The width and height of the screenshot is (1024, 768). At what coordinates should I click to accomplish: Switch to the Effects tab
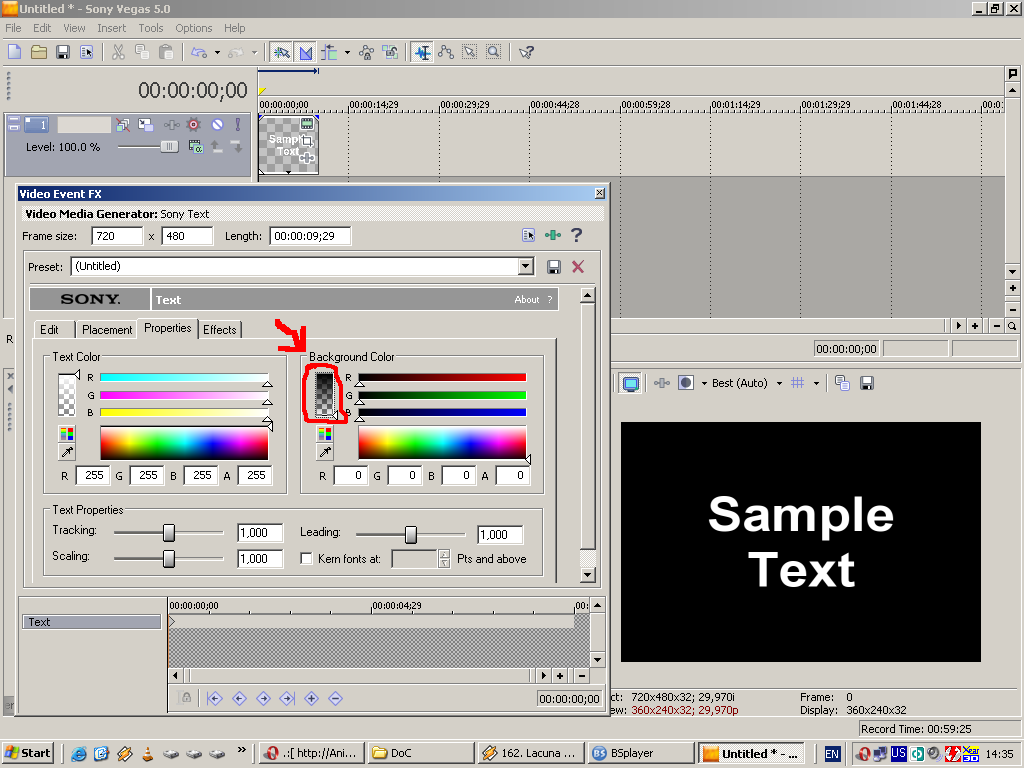pyautogui.click(x=219, y=330)
